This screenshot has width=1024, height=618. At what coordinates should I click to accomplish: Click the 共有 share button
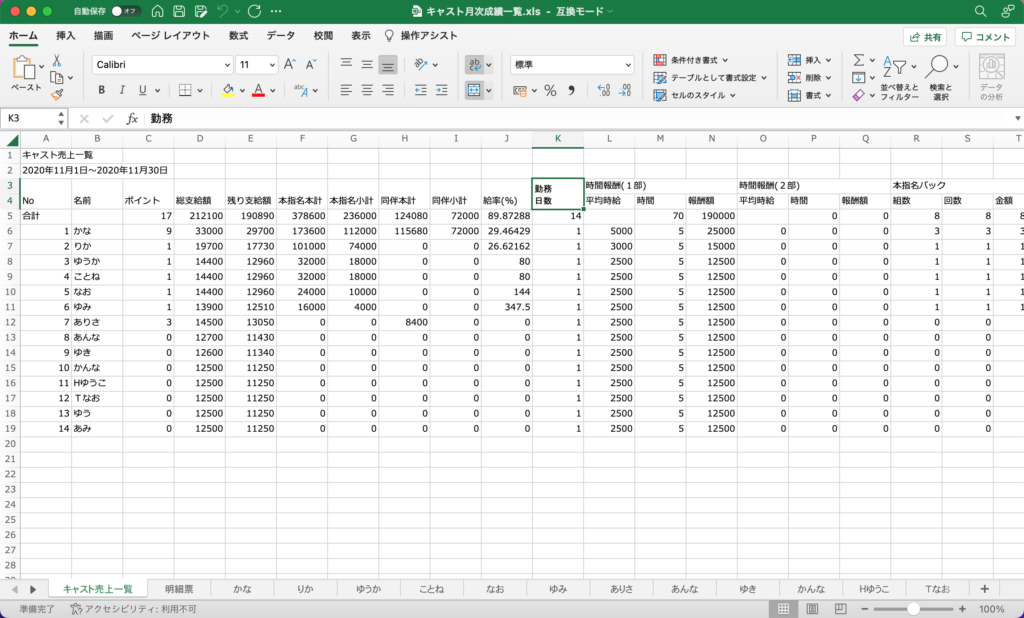tap(925, 37)
